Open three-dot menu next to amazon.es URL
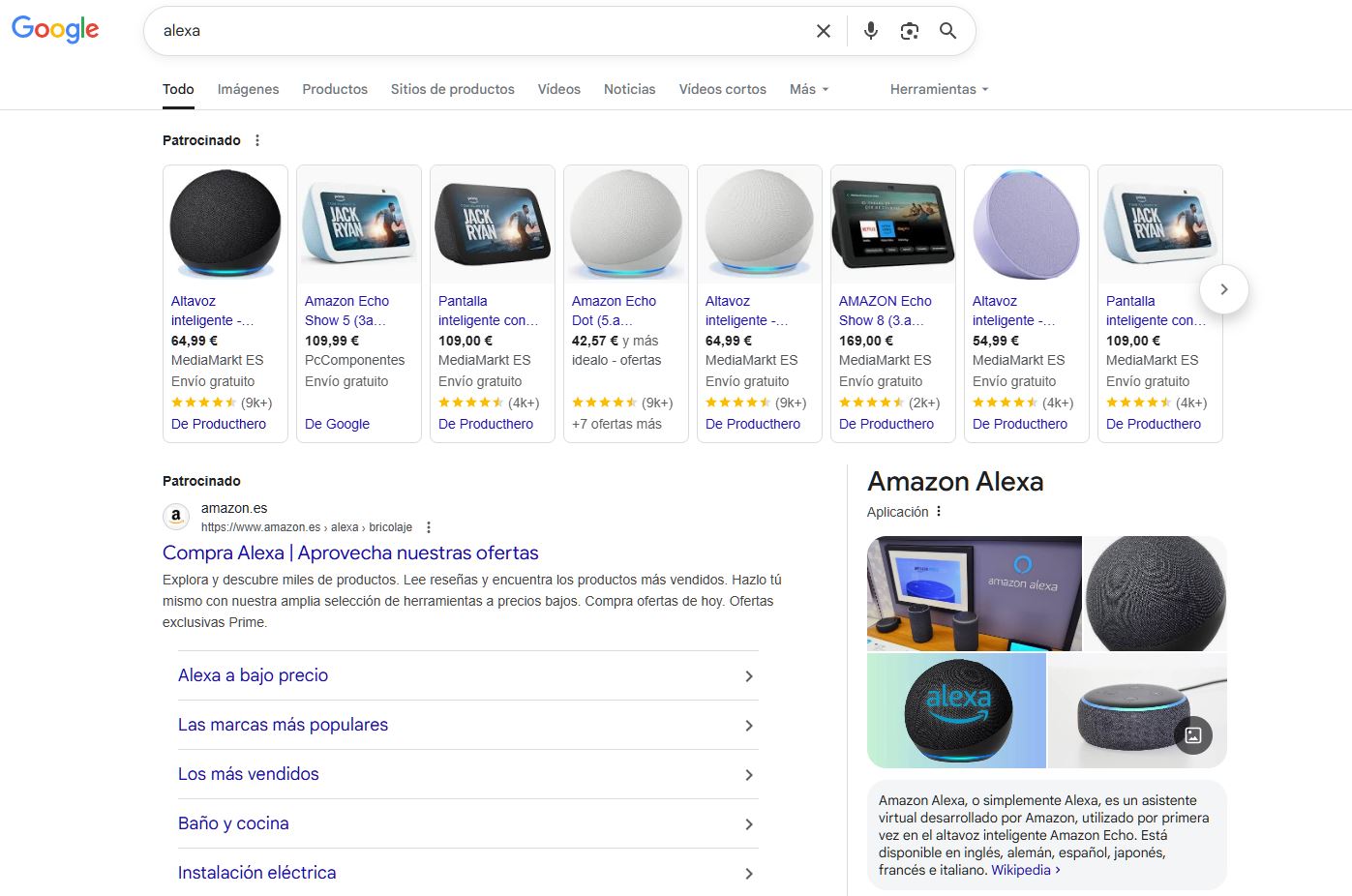Image resolution: width=1352 pixels, height=896 pixels. point(429,527)
